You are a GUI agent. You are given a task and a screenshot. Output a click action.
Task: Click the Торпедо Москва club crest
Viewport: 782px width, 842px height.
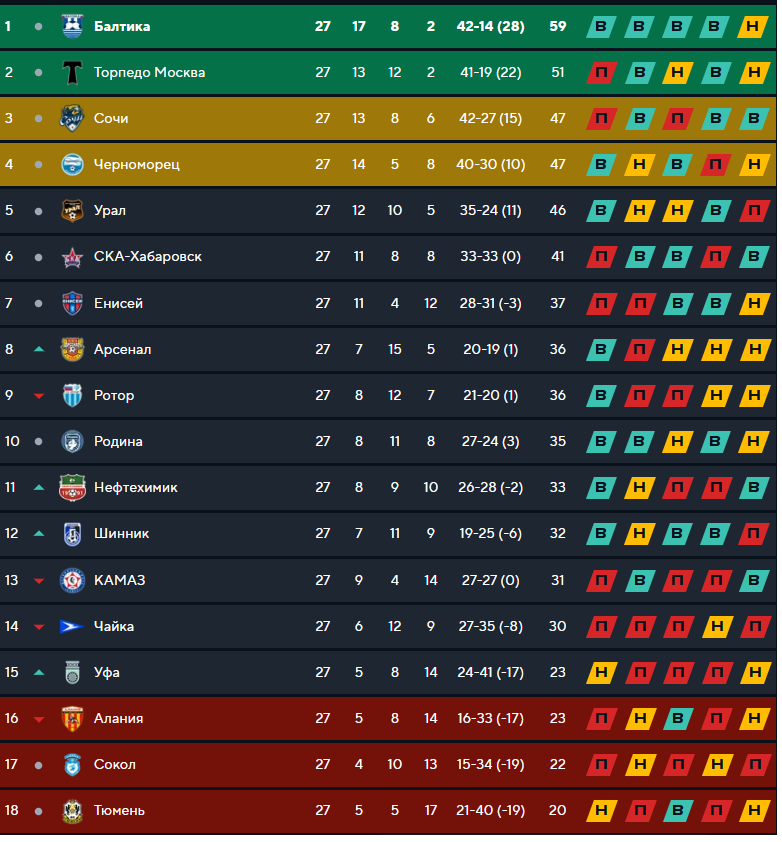click(72, 72)
